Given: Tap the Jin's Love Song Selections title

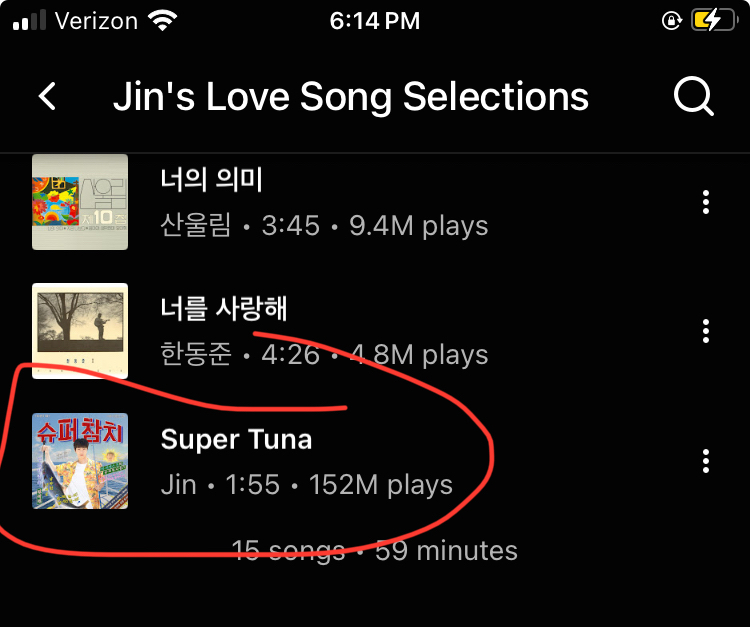Looking at the screenshot, I should pos(351,97).
